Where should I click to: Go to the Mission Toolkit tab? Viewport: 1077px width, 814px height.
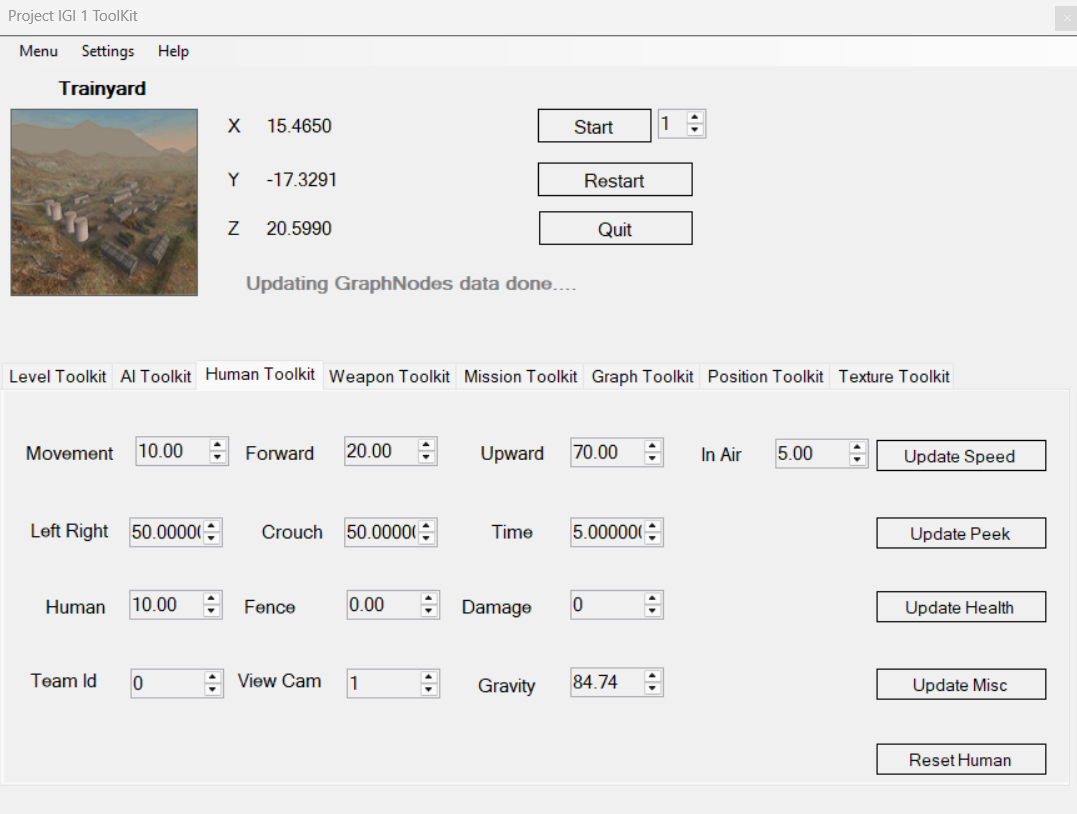[x=521, y=376]
